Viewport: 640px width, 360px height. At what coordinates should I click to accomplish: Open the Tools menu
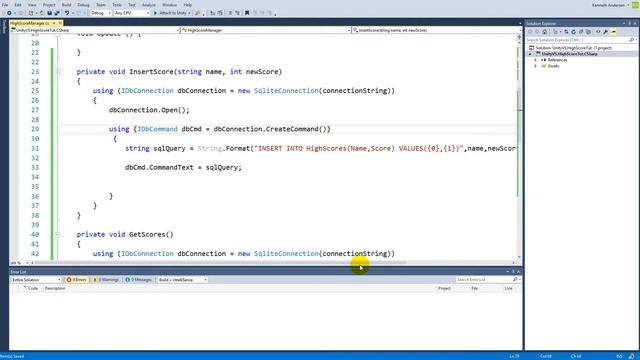pos(117,5)
